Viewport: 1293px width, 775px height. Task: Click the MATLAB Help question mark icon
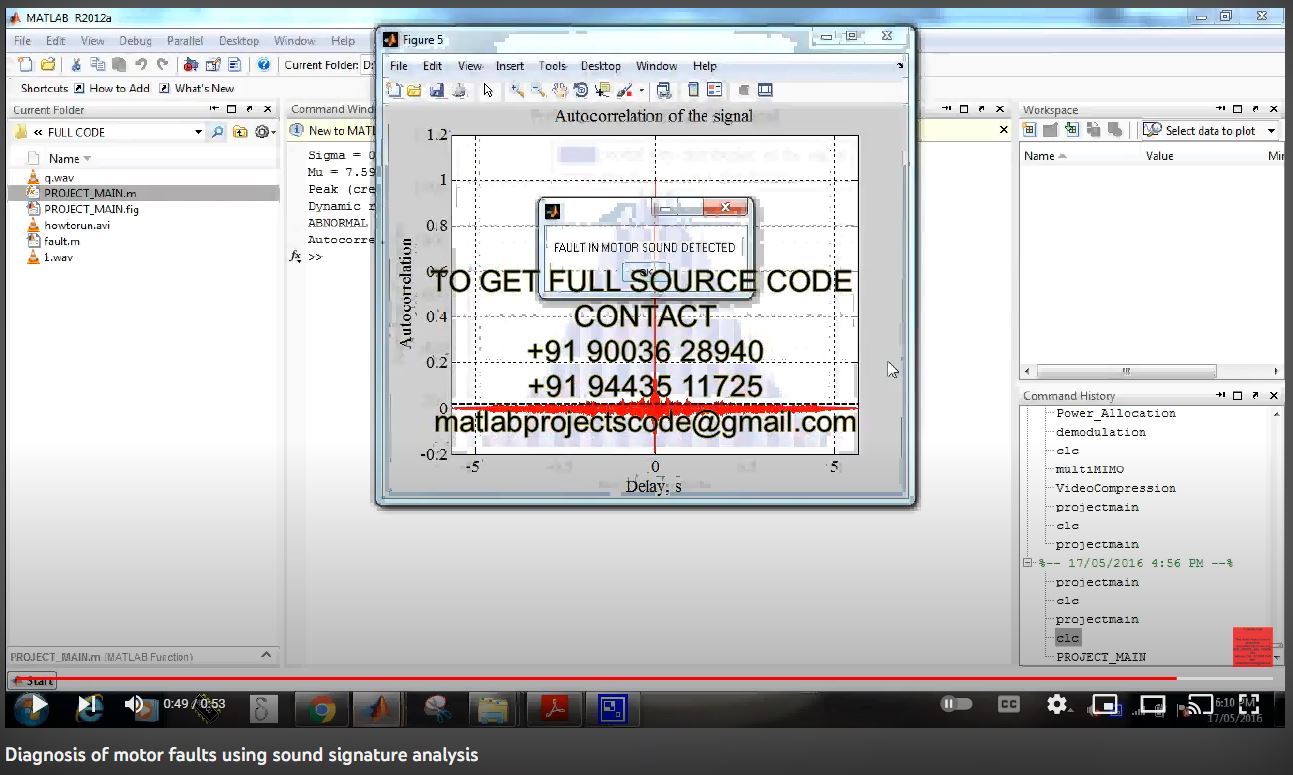tap(263, 65)
